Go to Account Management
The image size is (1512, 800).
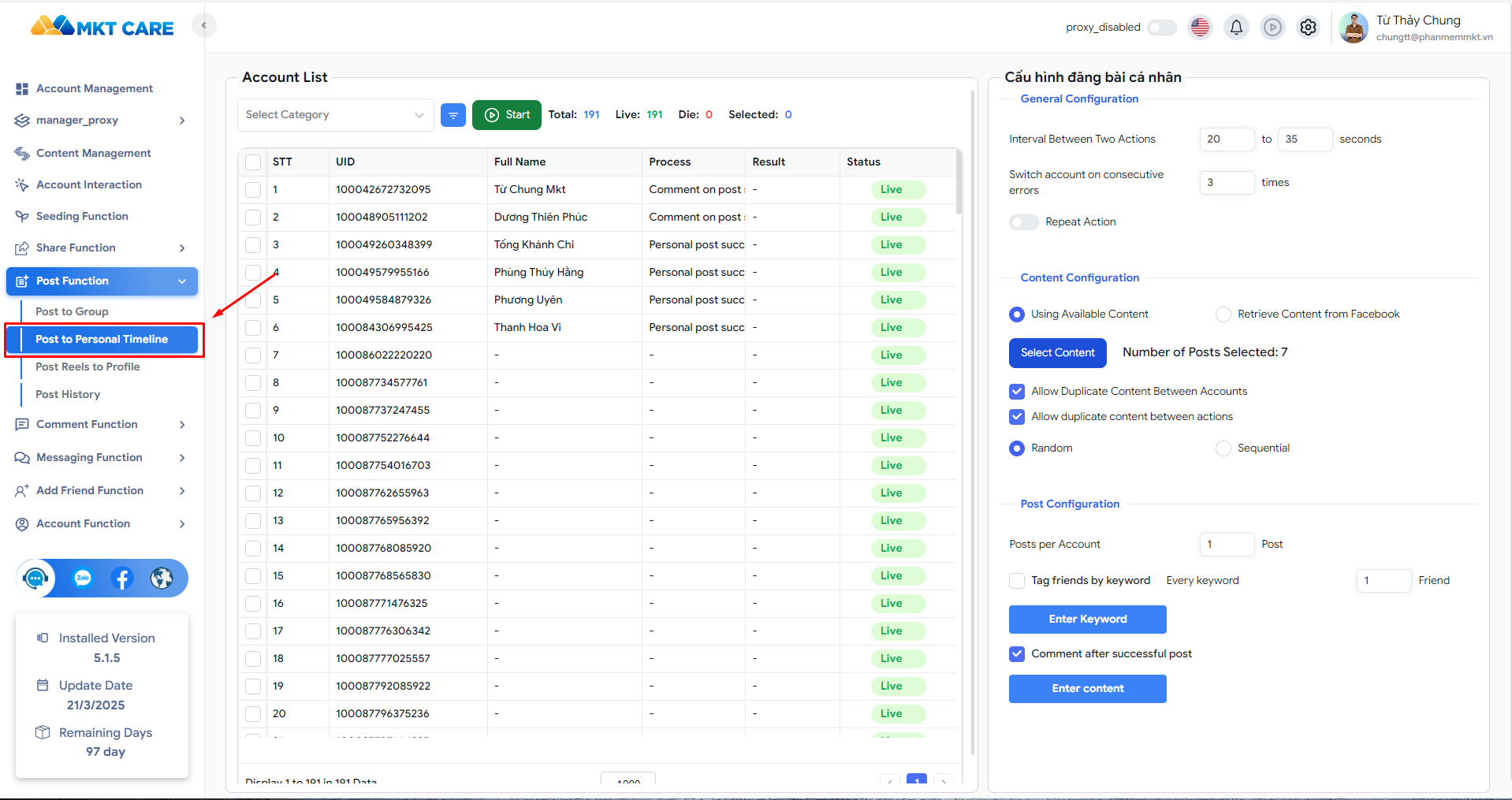click(x=95, y=88)
